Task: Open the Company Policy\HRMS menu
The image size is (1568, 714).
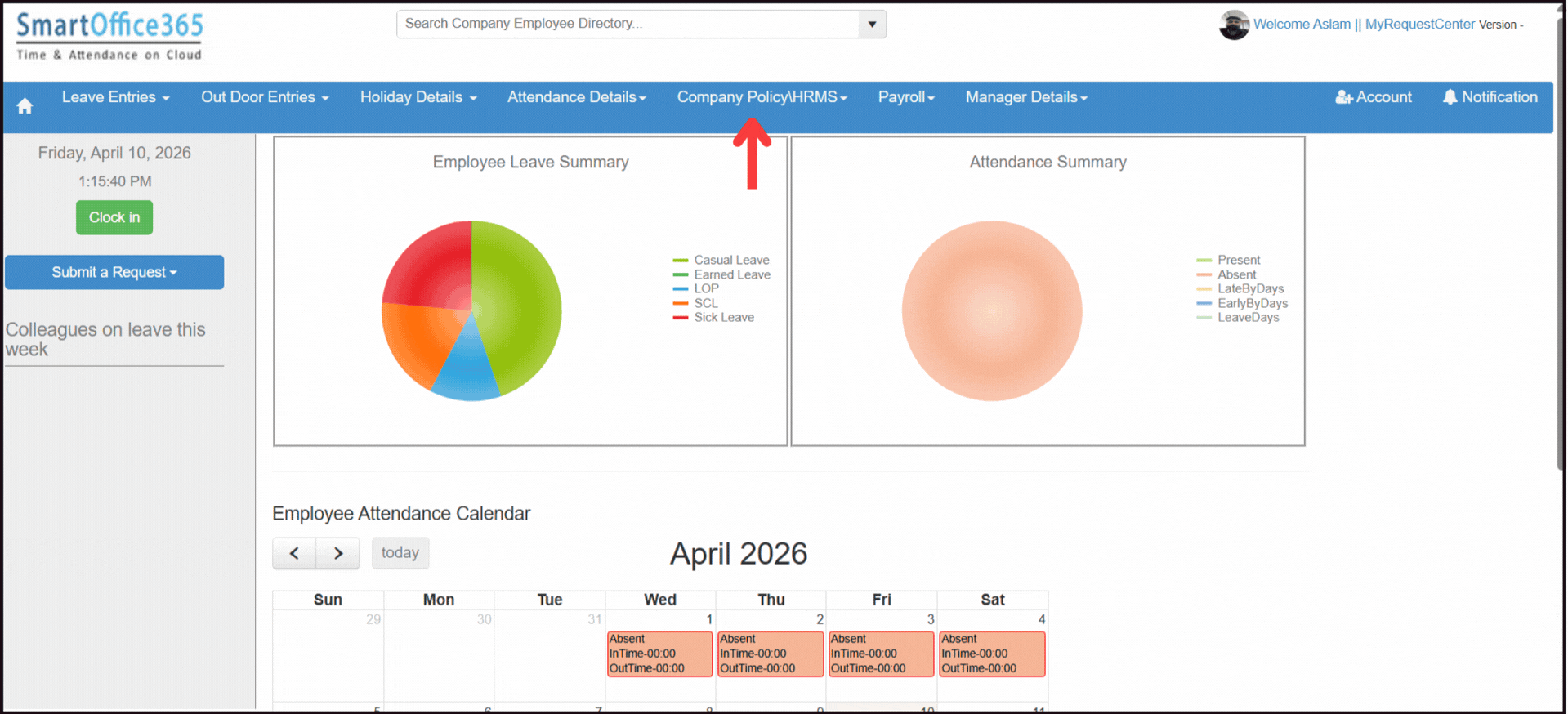Action: (x=761, y=97)
